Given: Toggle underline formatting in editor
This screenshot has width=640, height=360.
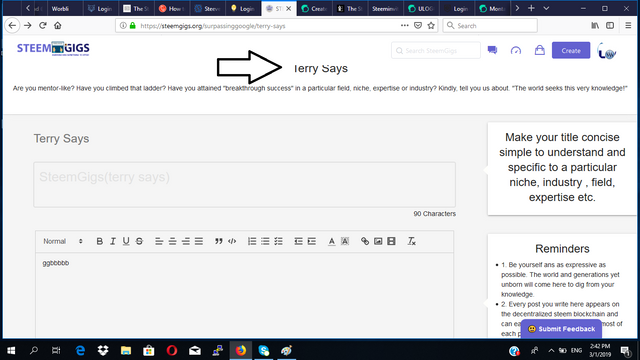Looking at the screenshot, I should 126,241.
